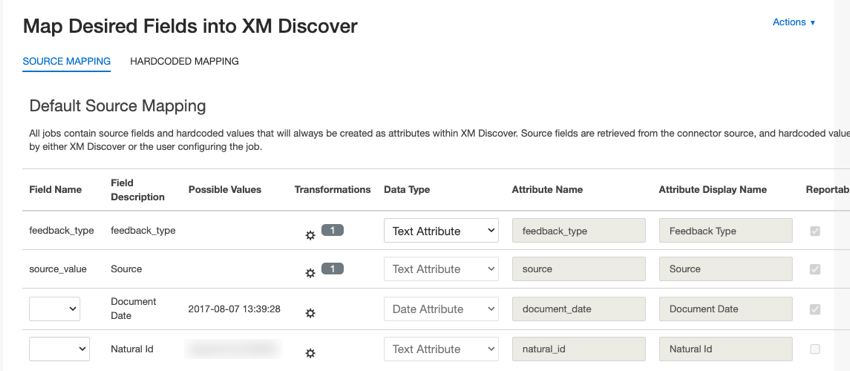
Task: Enable Reportable checkbox for Natural Id
Action: coord(815,349)
